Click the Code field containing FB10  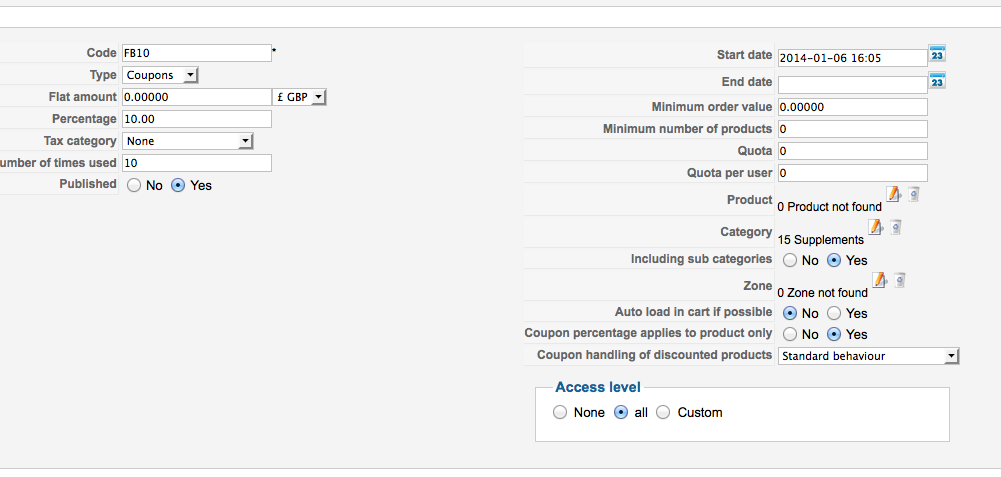pyautogui.click(x=196, y=53)
